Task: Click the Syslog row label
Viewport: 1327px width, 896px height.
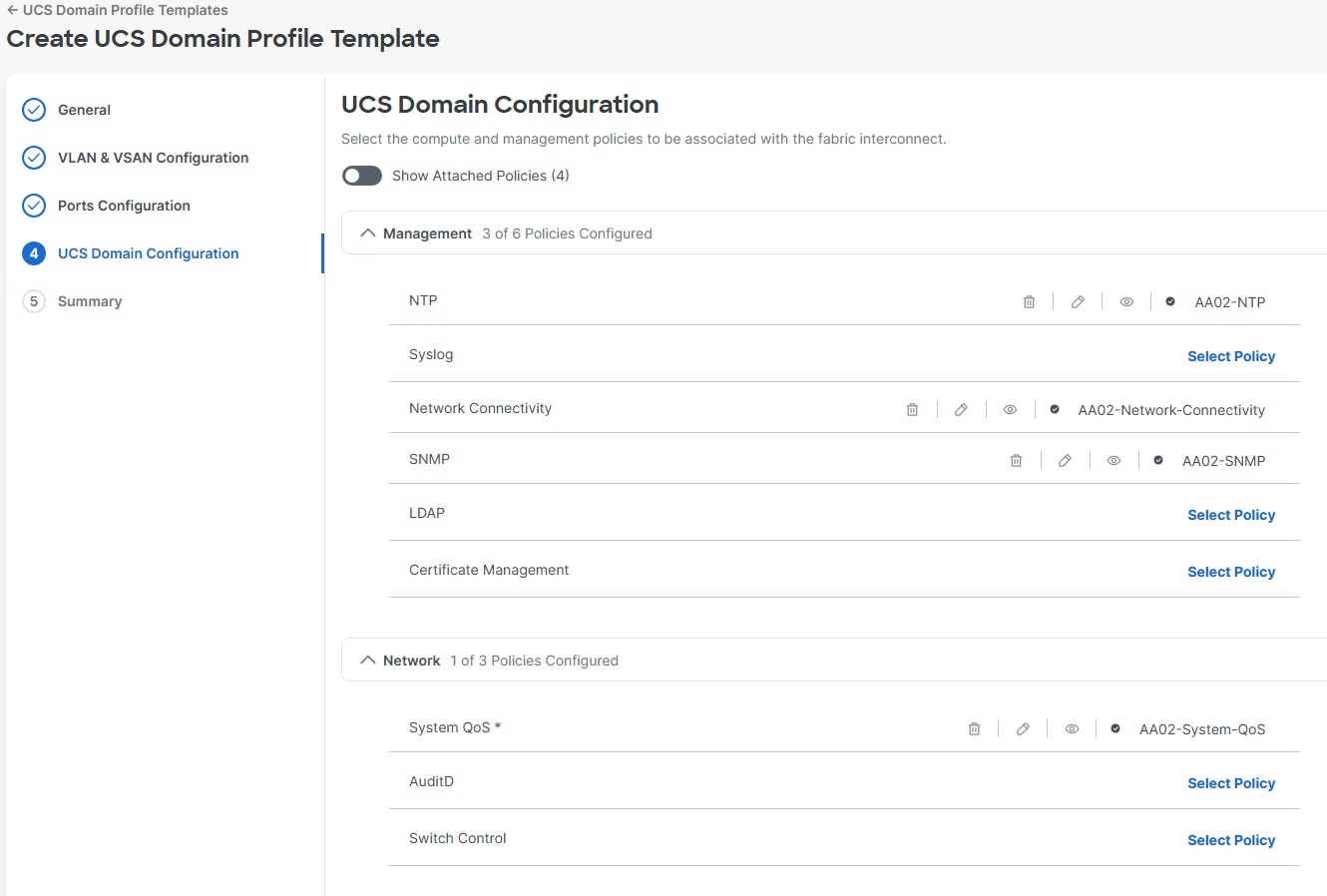Action: coord(431,354)
